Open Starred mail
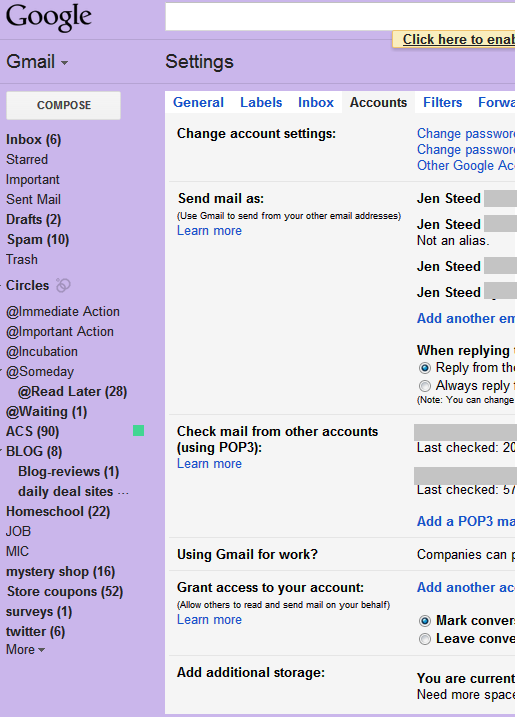This screenshot has height=717, width=517. [27, 160]
